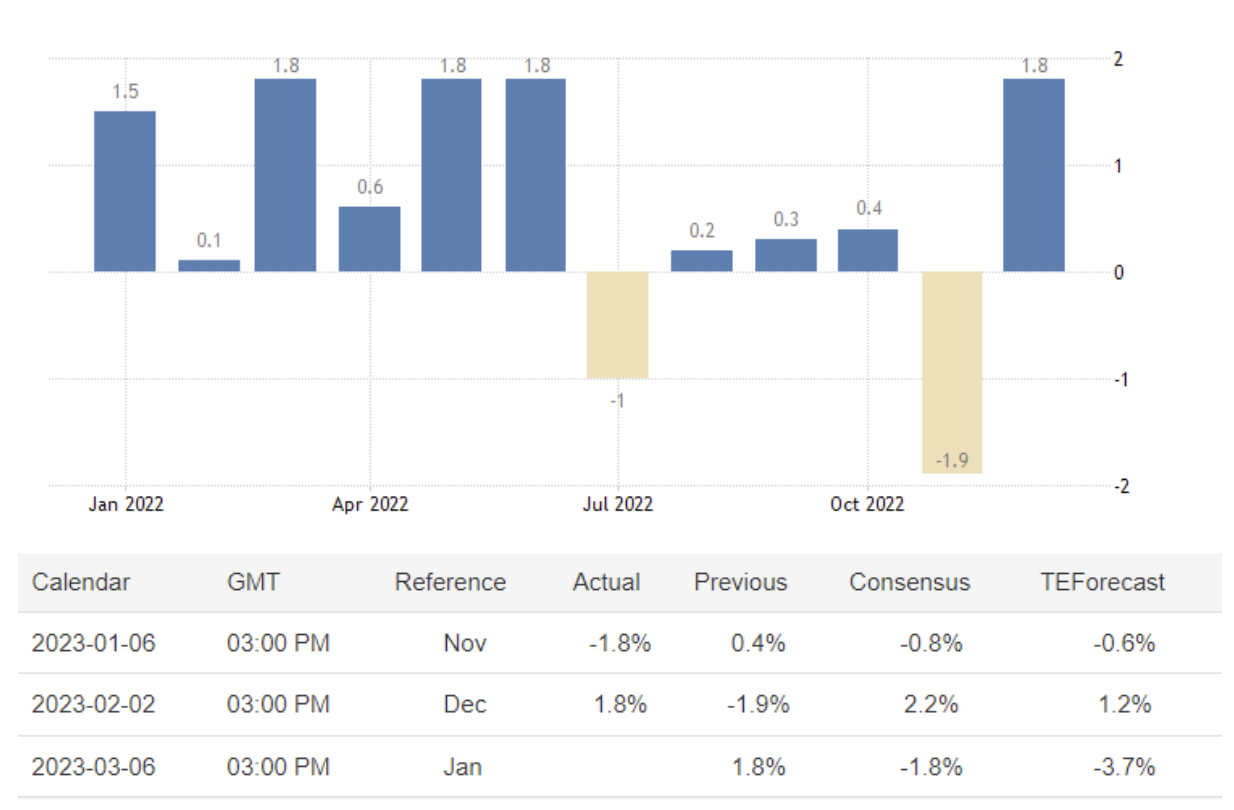Select the small 0.1 bar
Image resolution: width=1234 pixels, height=810 pixels.
click(209, 266)
